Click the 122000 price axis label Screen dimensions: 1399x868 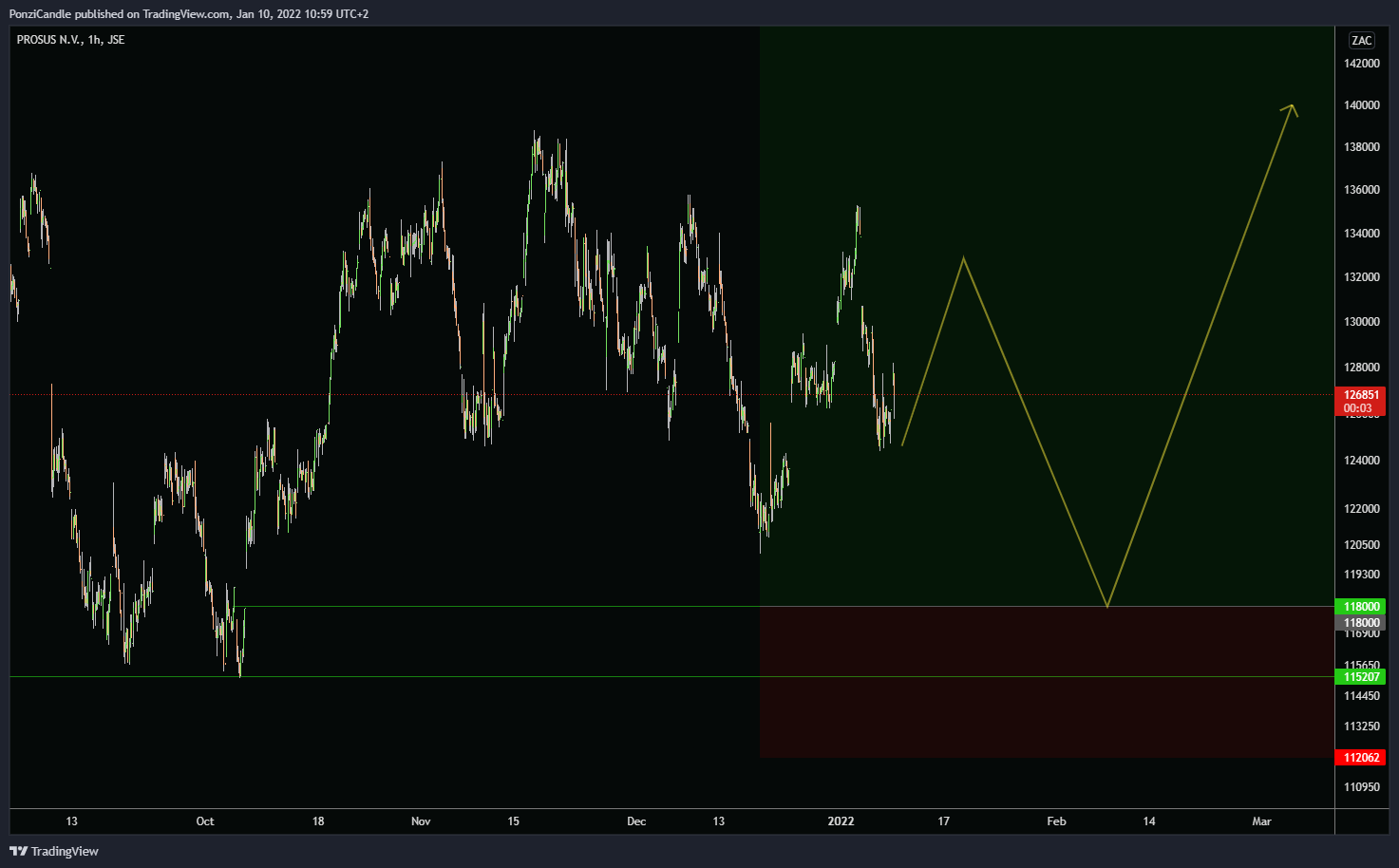(1361, 509)
